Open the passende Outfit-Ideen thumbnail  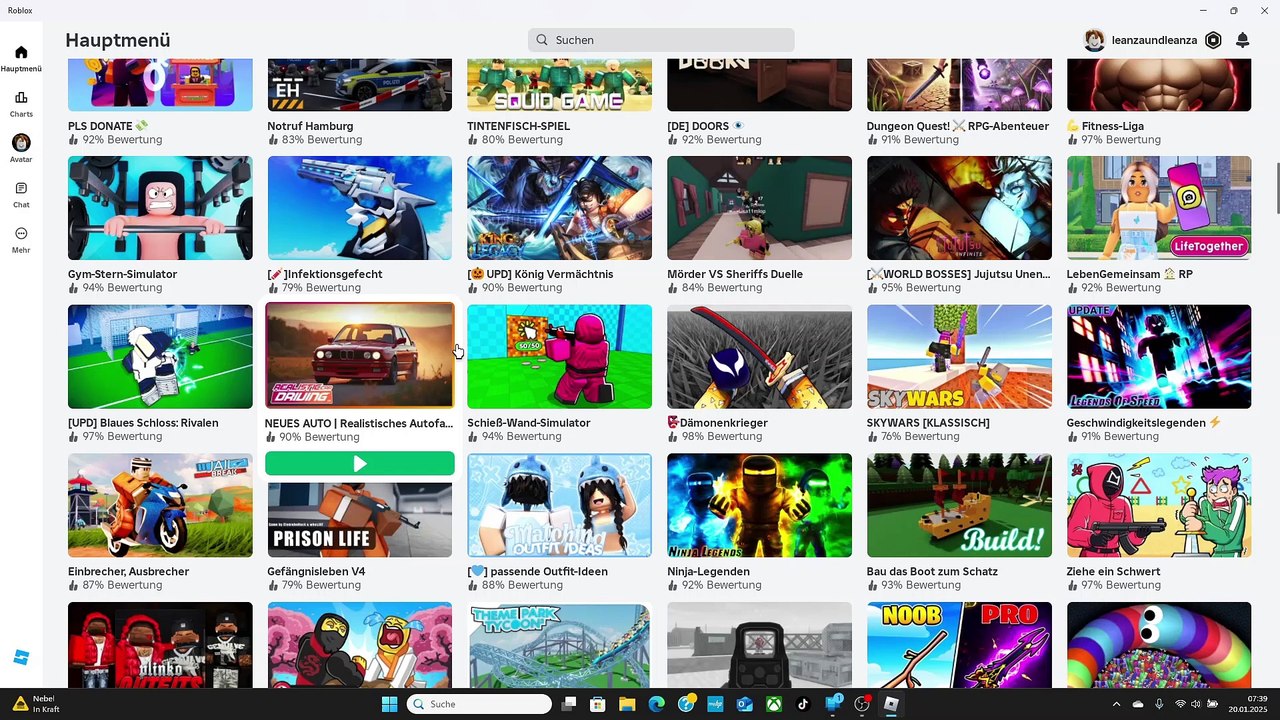click(x=559, y=505)
